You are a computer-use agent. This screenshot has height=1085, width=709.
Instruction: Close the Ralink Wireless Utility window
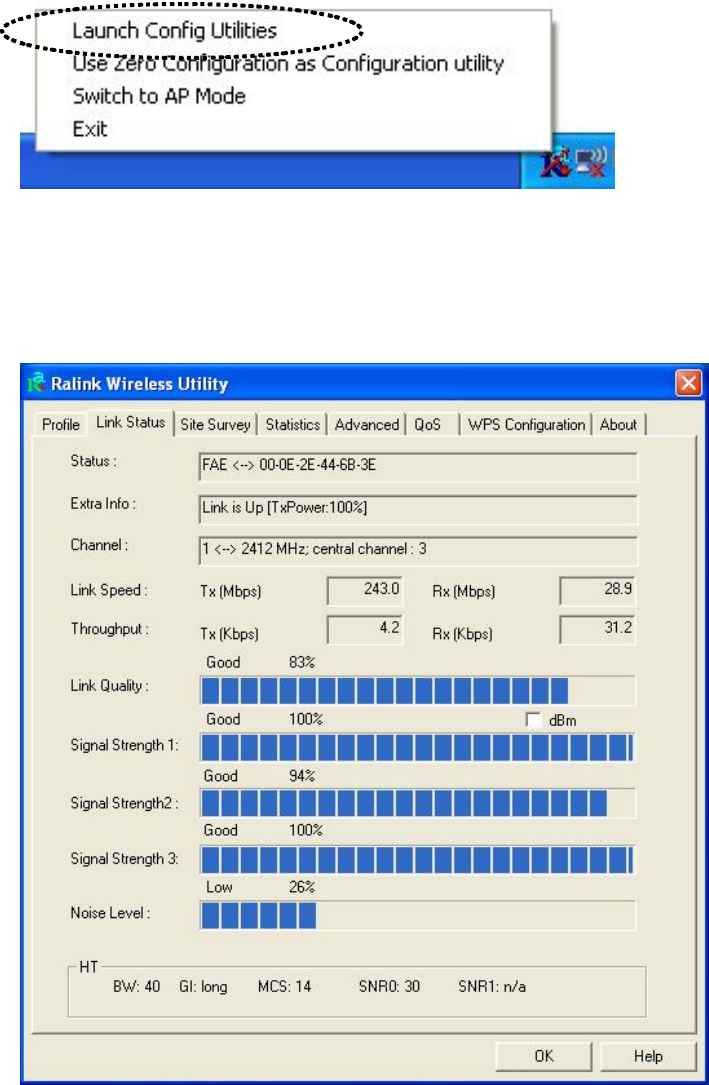click(x=688, y=383)
